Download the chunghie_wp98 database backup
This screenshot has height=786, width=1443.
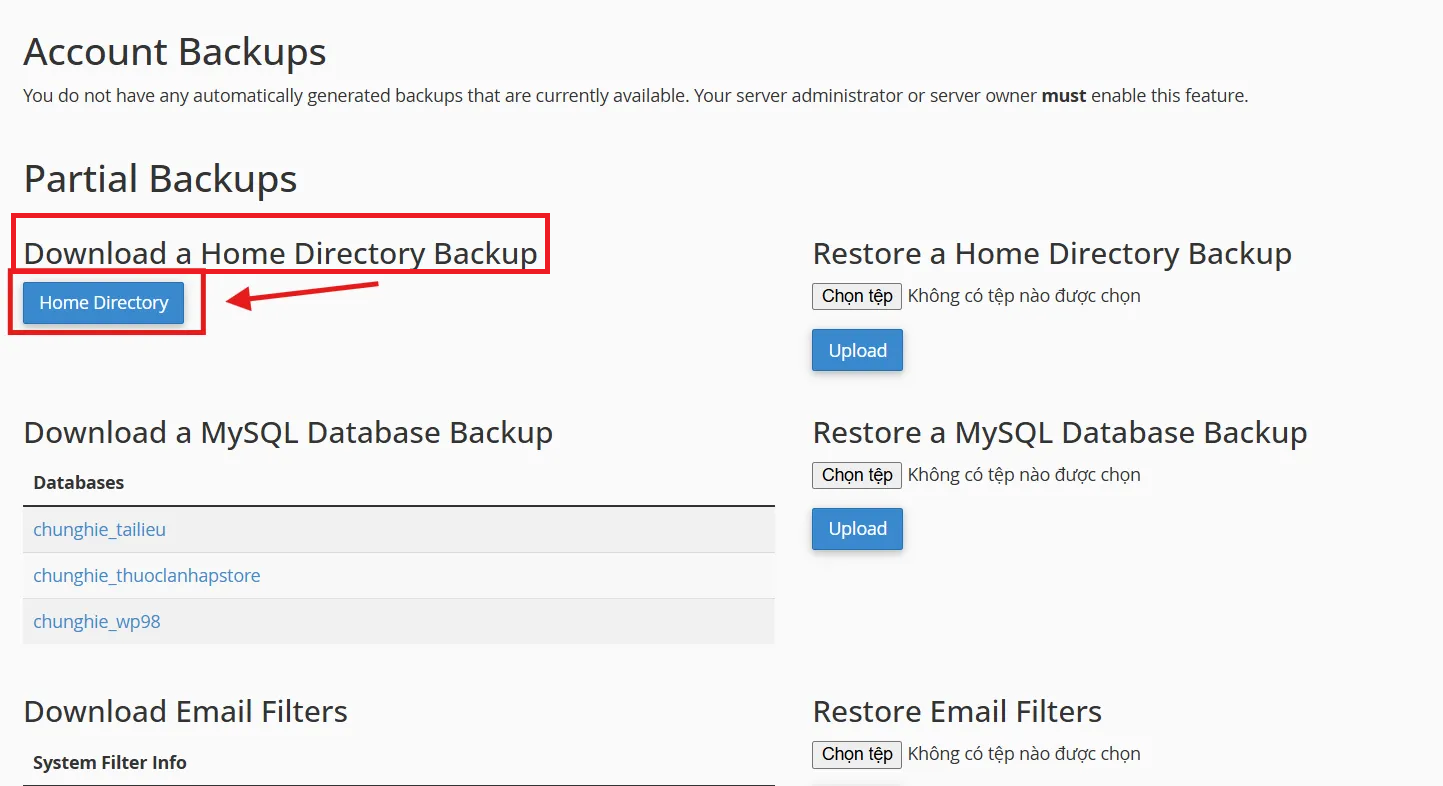tap(96, 622)
